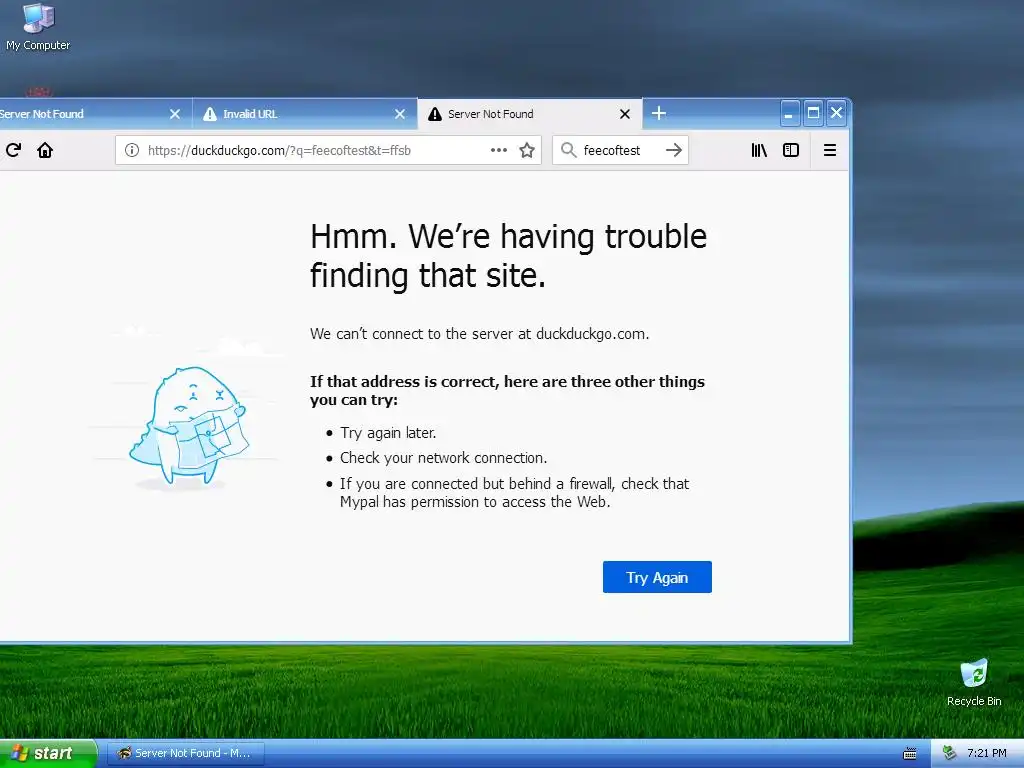Toggle the sidebar view icon

pyautogui.click(x=791, y=150)
